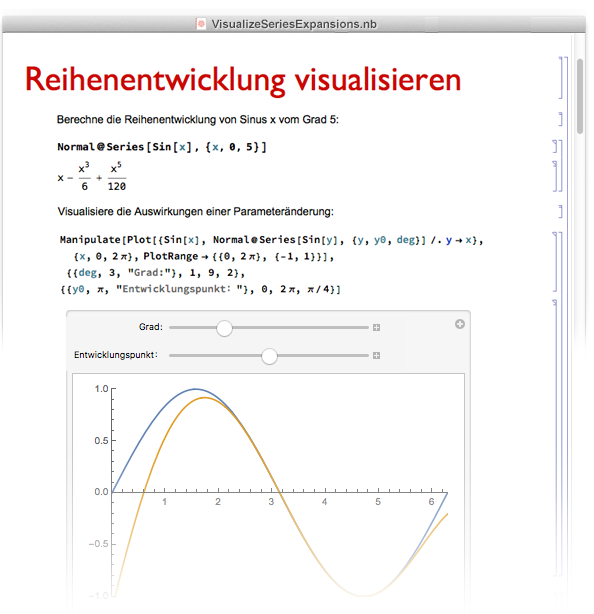Image resolution: width=594 pixels, height=614 pixels.
Task: Select the Manipulate input cell bracket
Action: point(555,262)
